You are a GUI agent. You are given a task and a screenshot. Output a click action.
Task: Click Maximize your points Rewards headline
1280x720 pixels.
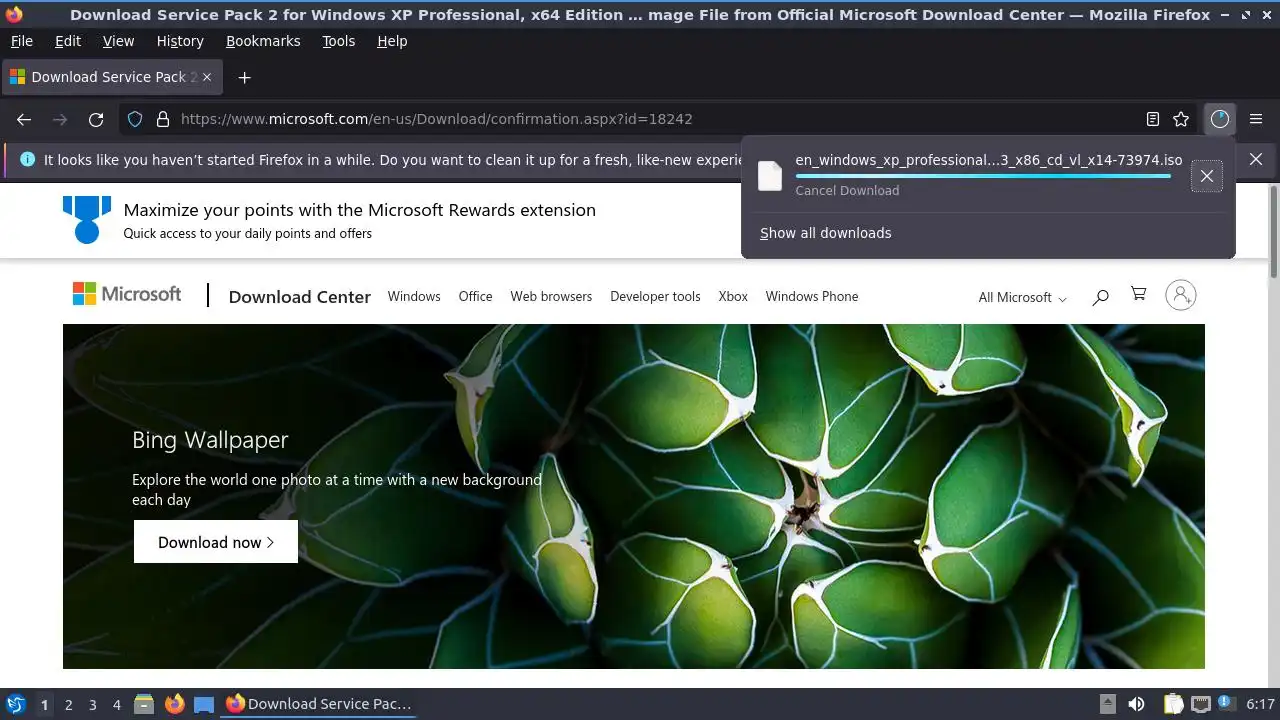360,210
